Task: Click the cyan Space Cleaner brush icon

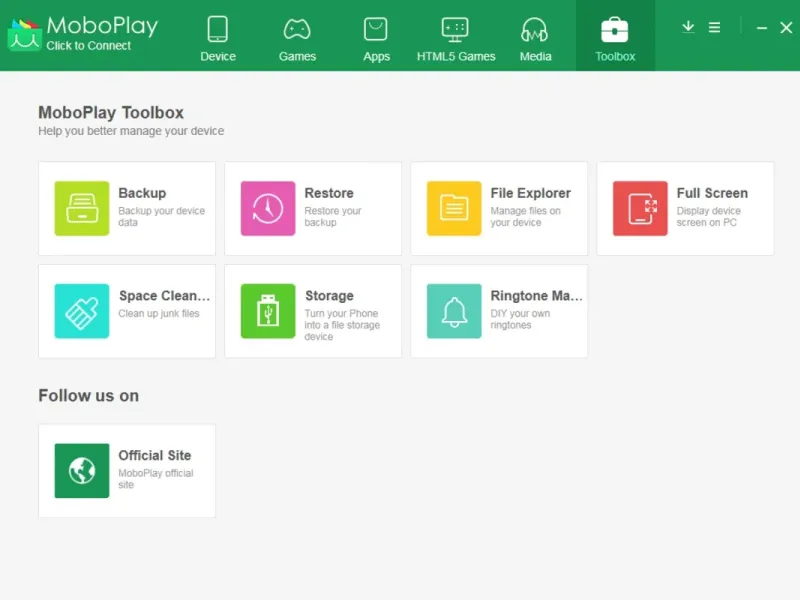Action: point(82,311)
